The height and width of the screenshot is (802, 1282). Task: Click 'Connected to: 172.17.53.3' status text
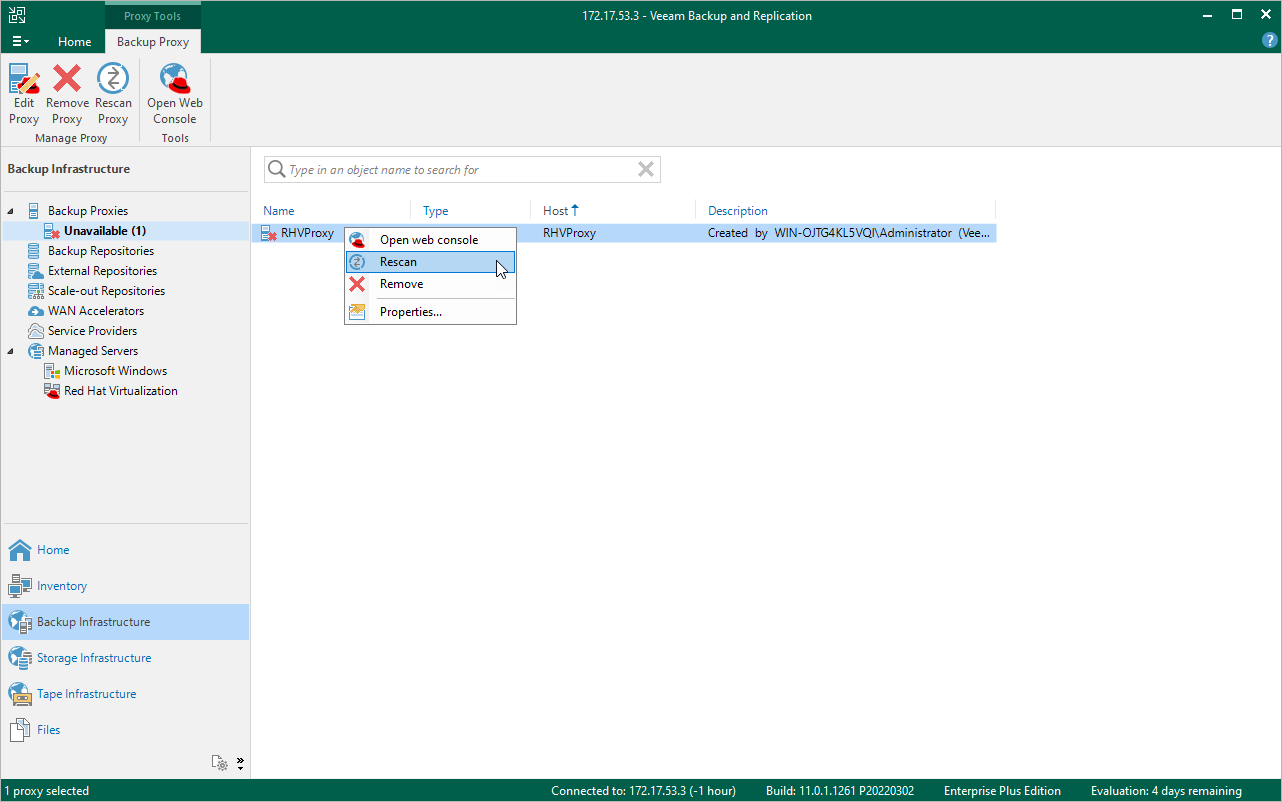point(643,791)
